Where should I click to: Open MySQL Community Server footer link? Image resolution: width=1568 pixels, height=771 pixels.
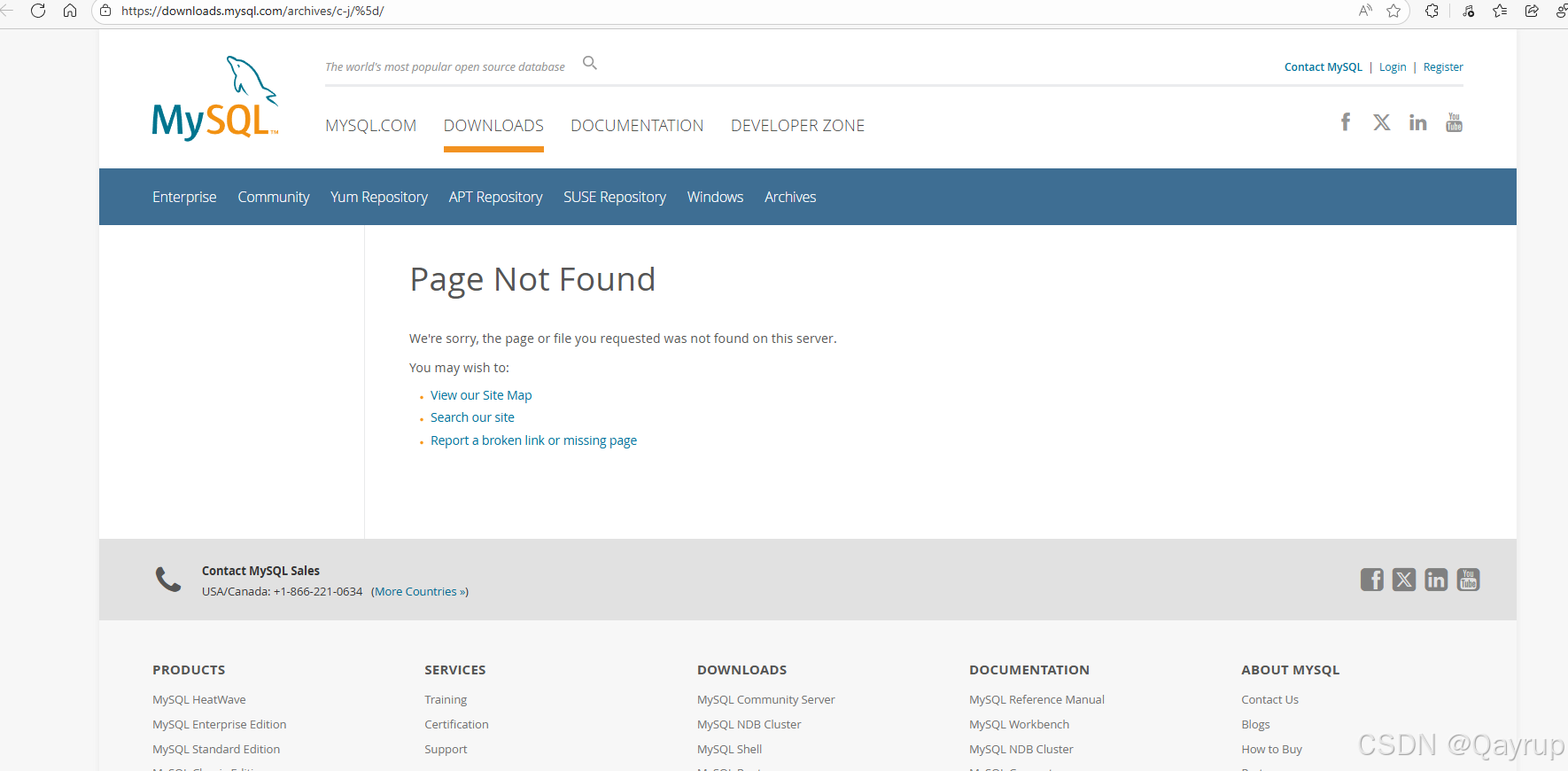click(x=766, y=700)
